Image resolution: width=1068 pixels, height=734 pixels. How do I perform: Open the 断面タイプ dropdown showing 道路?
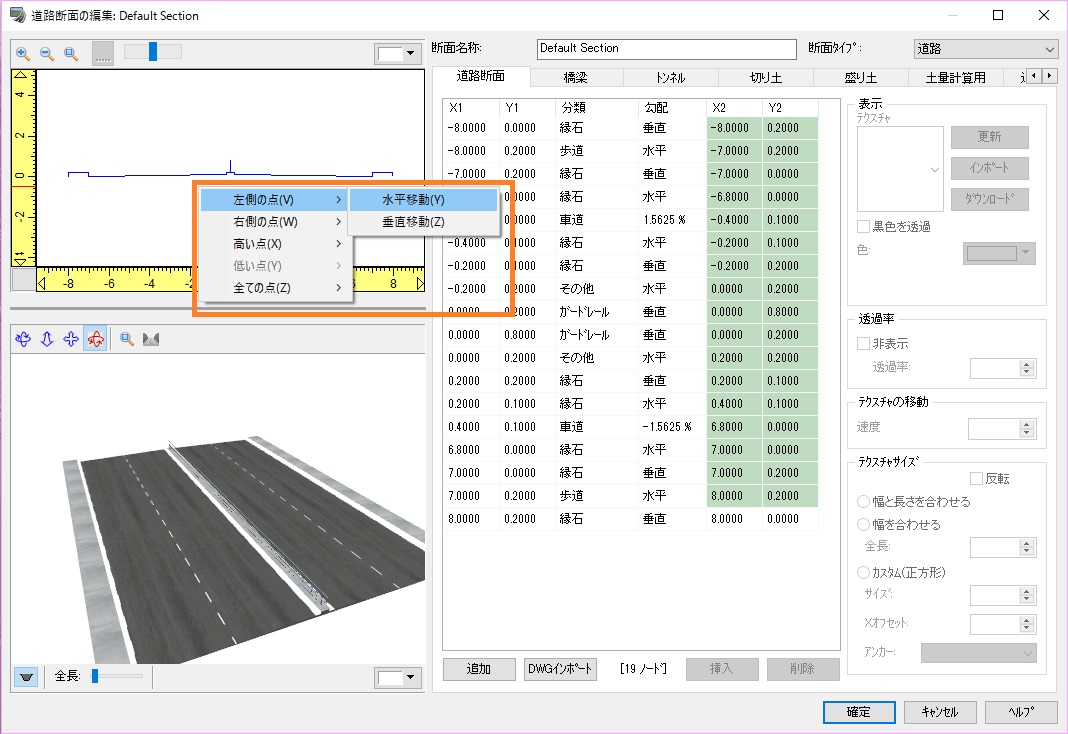pos(985,49)
